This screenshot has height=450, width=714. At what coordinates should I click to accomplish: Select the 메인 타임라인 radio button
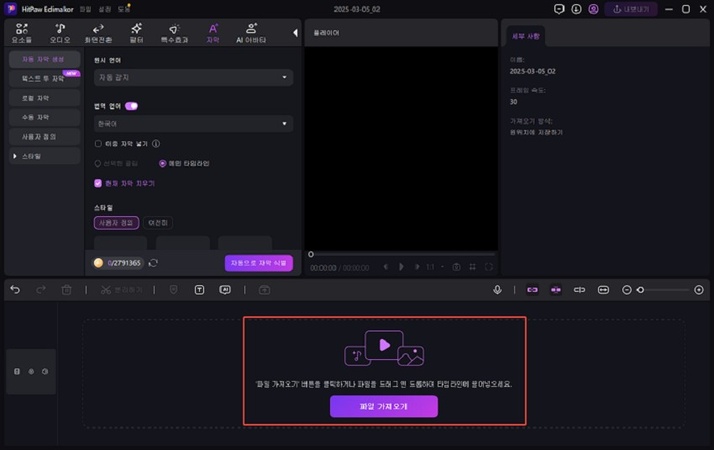pyautogui.click(x=163, y=163)
